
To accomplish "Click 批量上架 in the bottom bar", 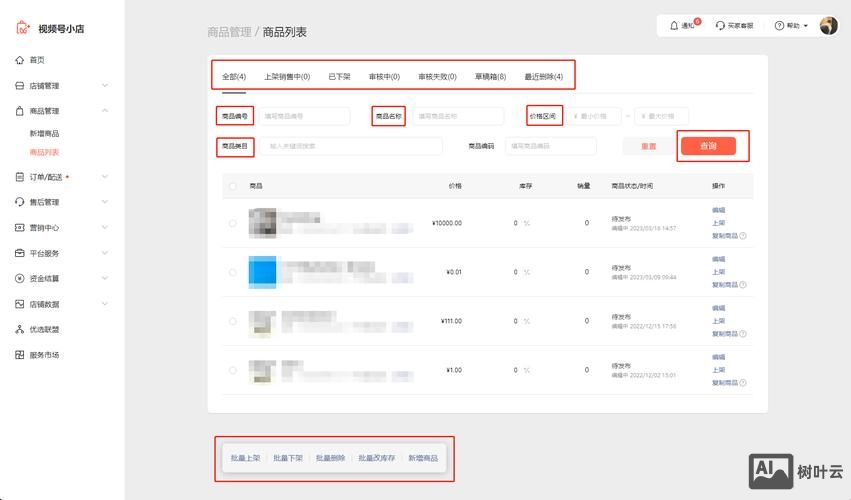I will [245, 458].
